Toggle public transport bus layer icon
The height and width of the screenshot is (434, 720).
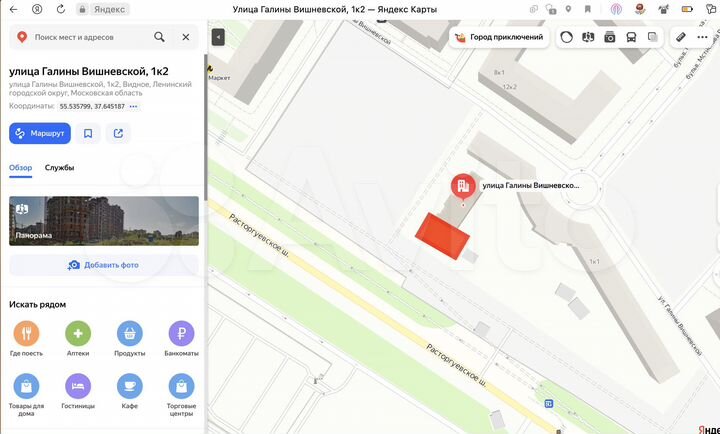pos(631,38)
